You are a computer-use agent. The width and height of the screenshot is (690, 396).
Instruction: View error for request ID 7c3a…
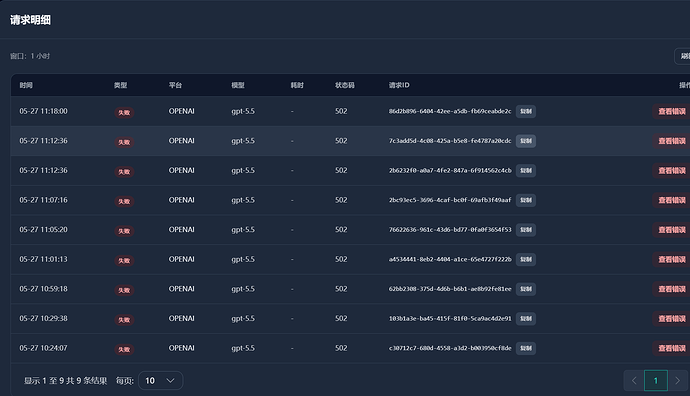pos(672,141)
